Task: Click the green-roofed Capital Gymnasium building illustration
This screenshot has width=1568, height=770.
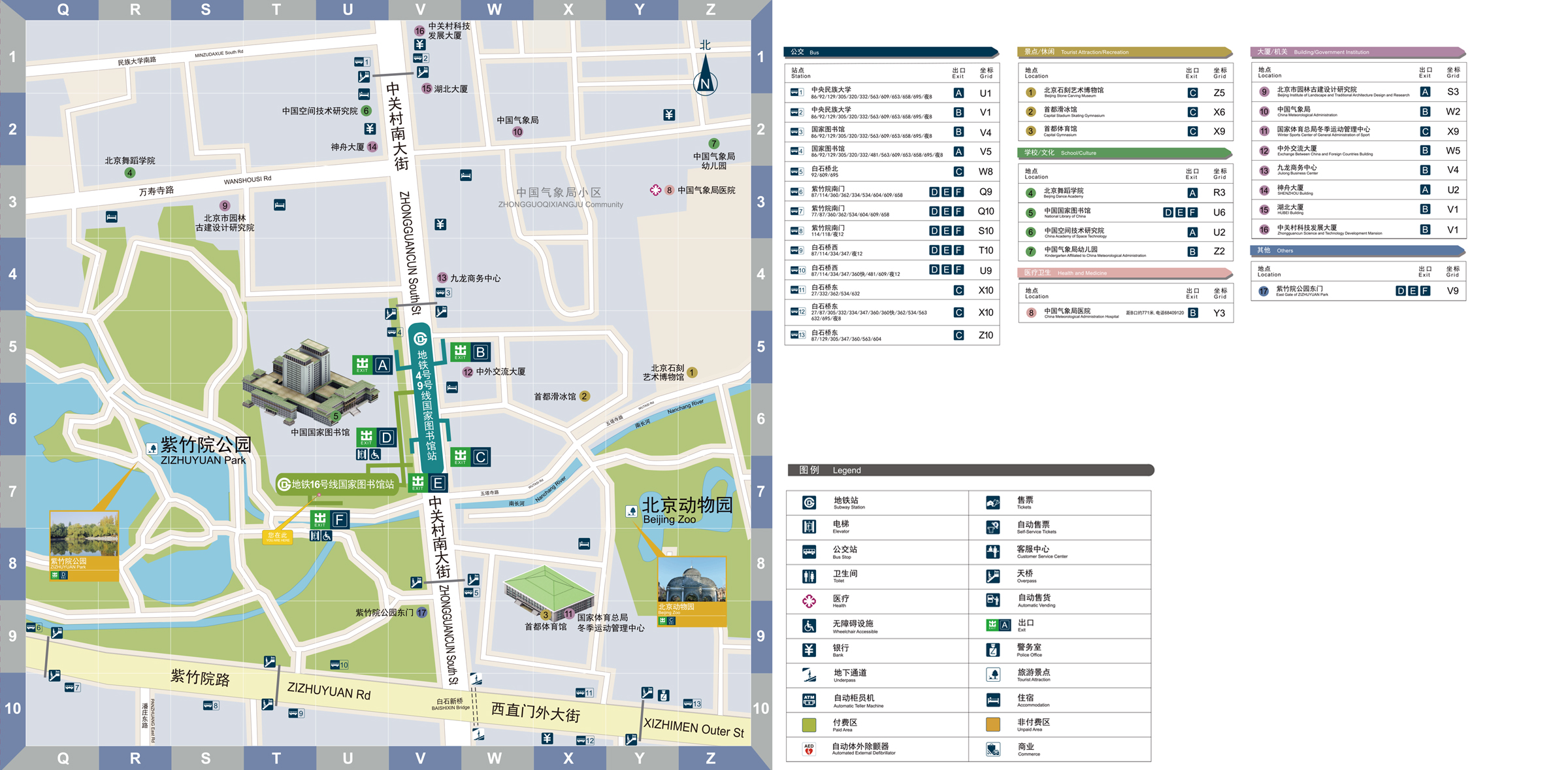Action: point(548,592)
